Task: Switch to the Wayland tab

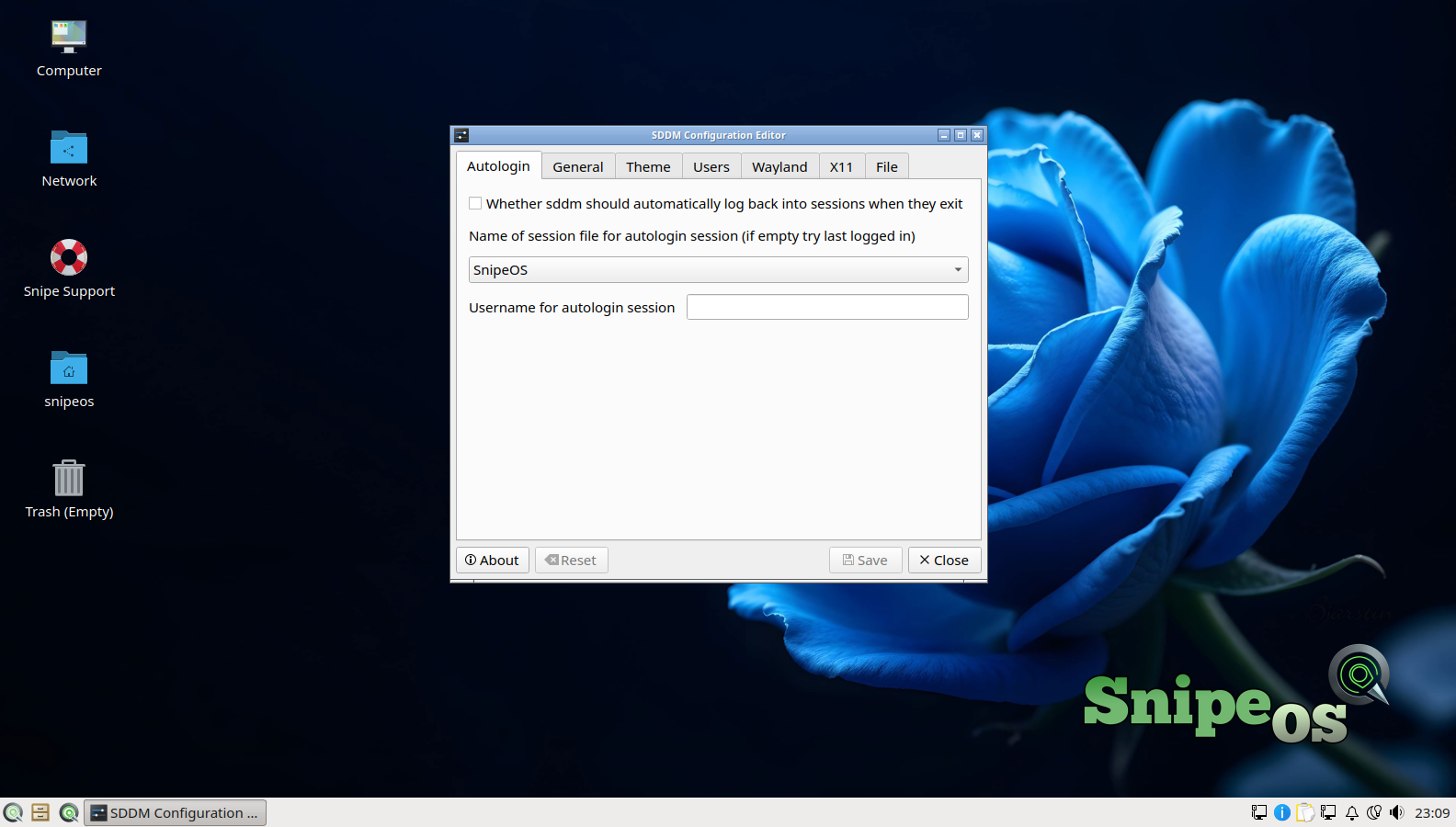Action: 779,166
